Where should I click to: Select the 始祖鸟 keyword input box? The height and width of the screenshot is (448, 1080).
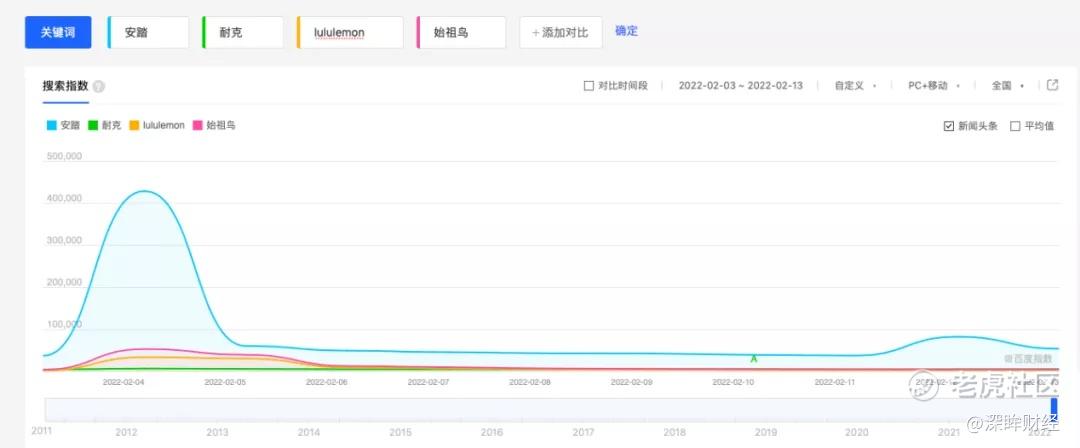[x=461, y=32]
